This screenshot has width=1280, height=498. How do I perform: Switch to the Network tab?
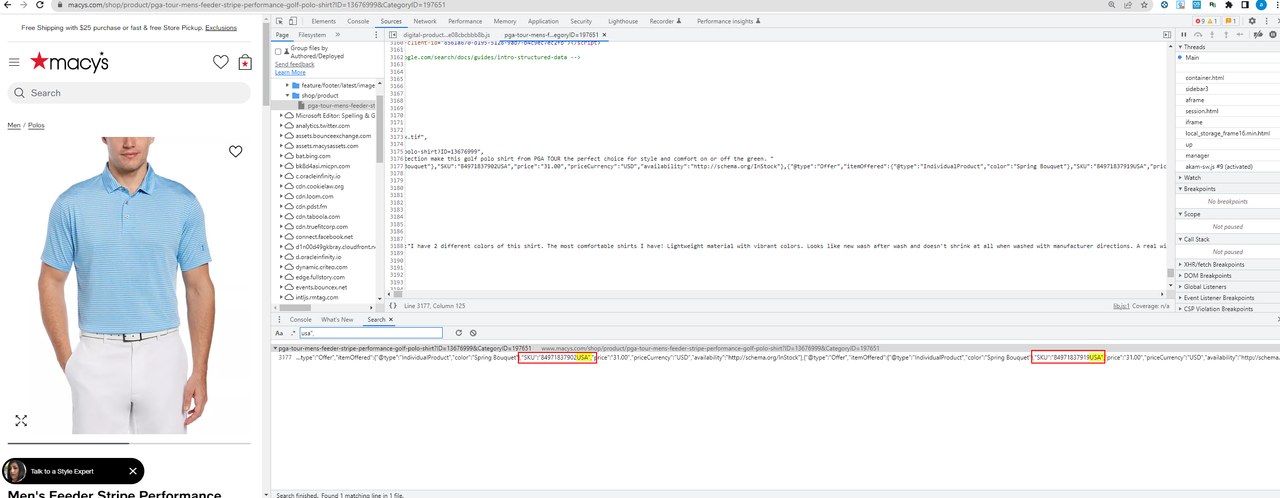pyautogui.click(x=425, y=21)
